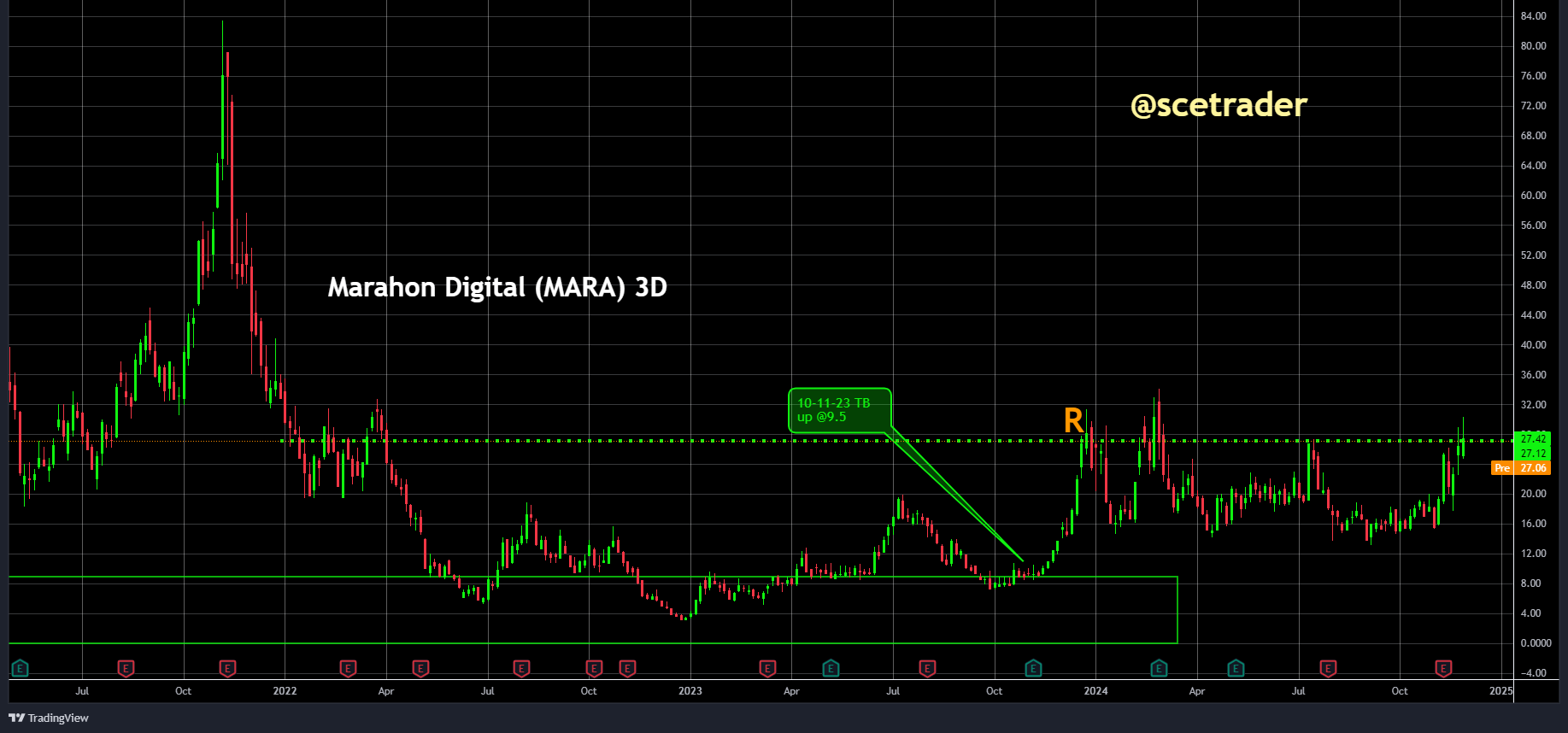1568x733 pixels.
Task: Open the green earnings marker for May 2021
Action: pos(20,668)
